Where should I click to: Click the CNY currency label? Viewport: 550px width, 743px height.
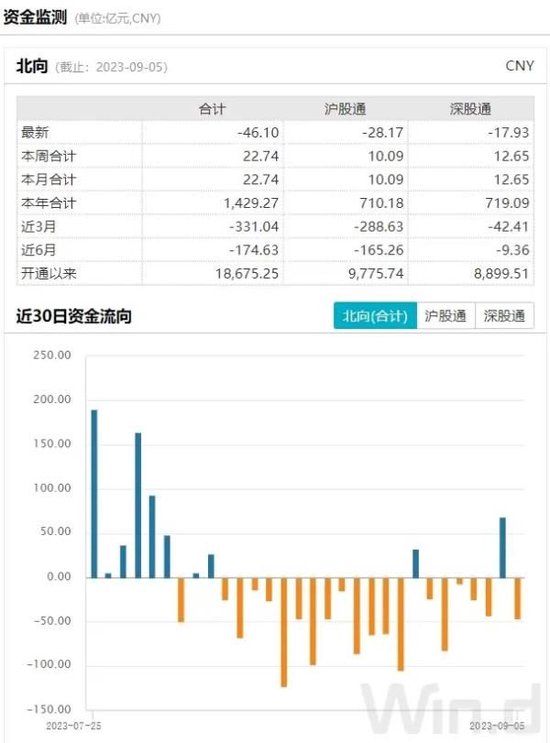(520, 65)
